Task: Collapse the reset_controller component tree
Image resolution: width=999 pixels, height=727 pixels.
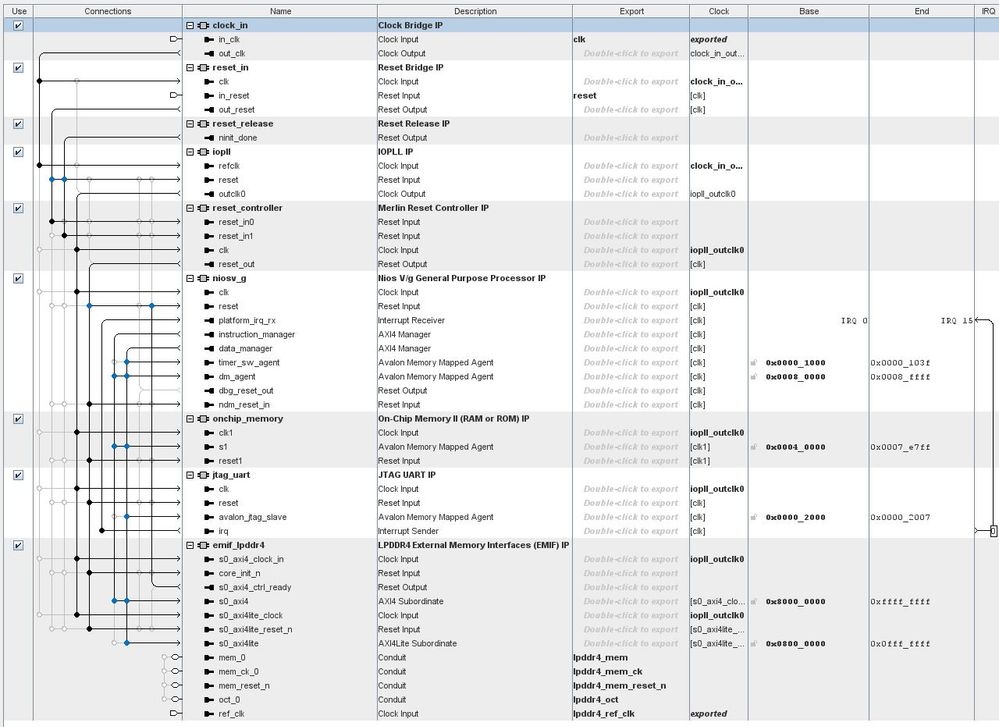Action: 190,208
